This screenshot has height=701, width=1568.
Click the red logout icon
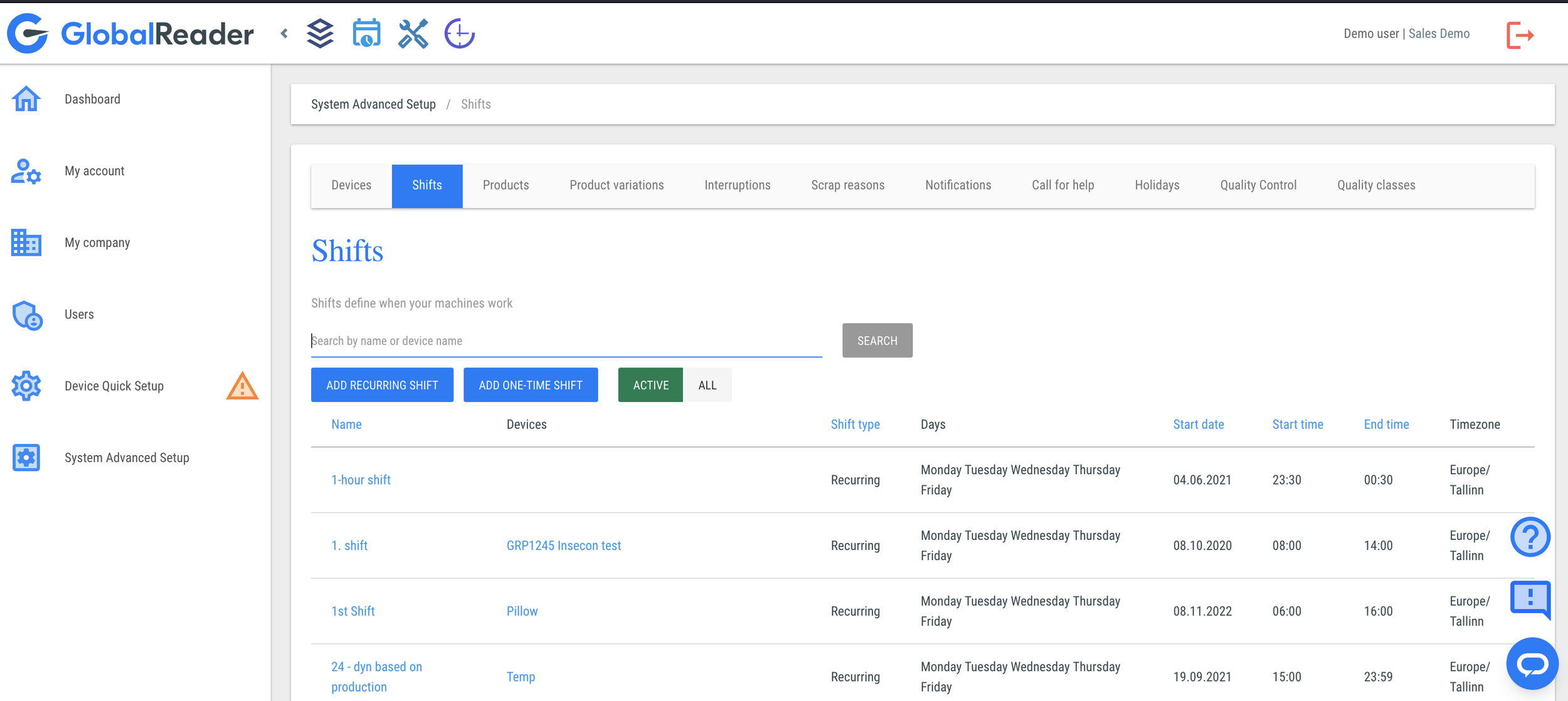(x=1520, y=34)
